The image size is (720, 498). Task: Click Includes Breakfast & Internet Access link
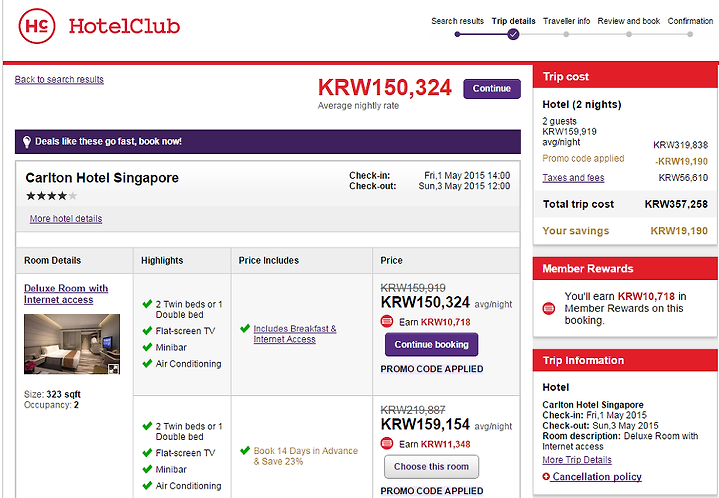pyautogui.click(x=295, y=334)
